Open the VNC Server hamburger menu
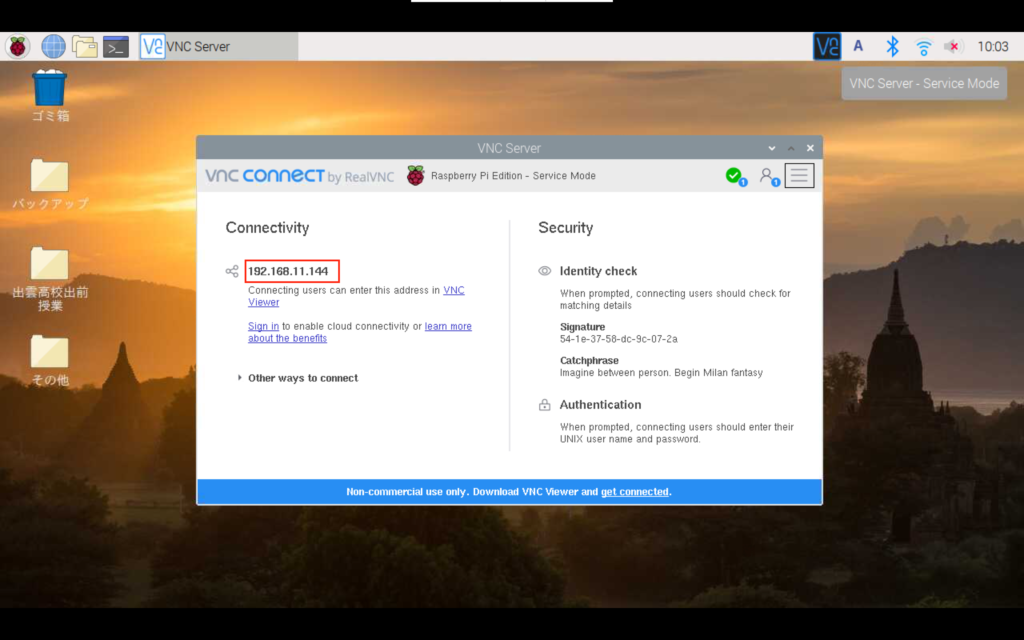The image size is (1024, 640). pos(799,176)
